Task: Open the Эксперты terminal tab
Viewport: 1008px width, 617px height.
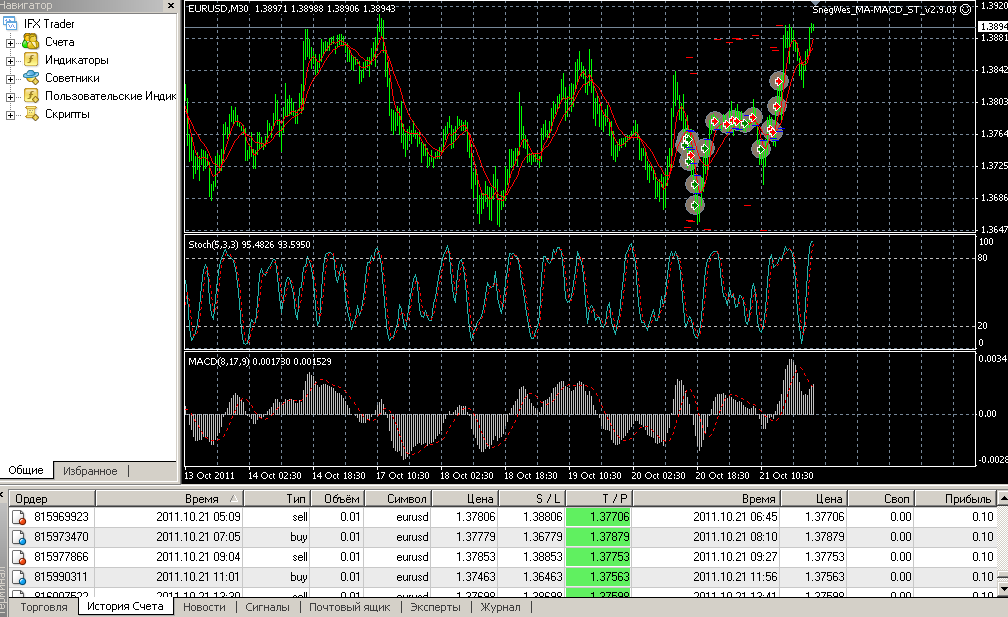Action: [x=435, y=607]
